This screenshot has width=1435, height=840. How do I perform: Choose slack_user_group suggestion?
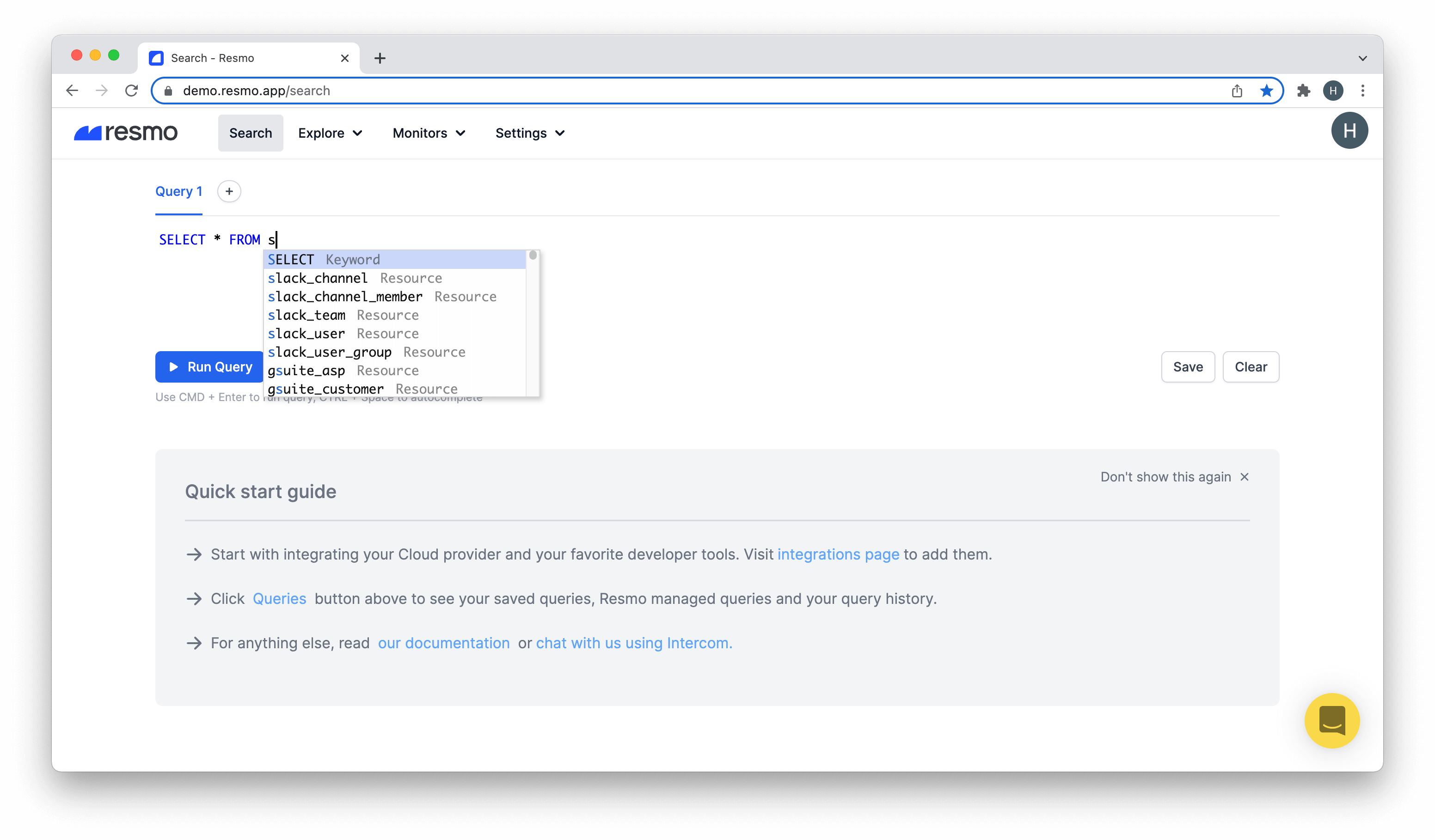[395, 352]
